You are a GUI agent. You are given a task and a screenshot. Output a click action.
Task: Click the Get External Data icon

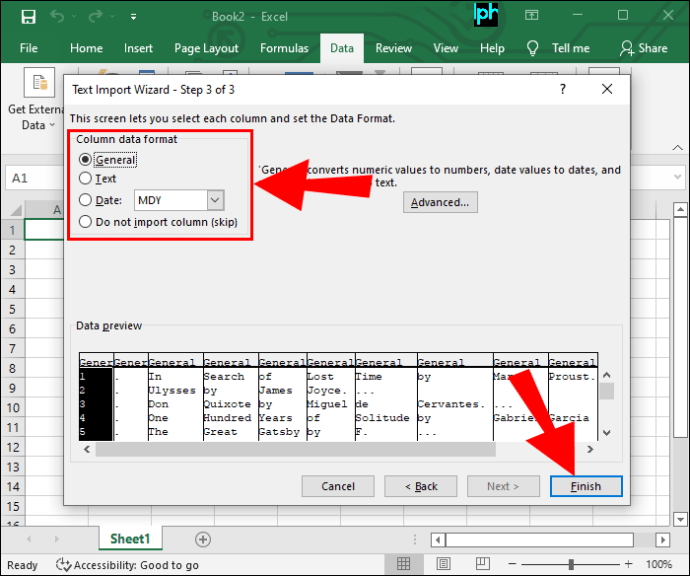tap(39, 82)
